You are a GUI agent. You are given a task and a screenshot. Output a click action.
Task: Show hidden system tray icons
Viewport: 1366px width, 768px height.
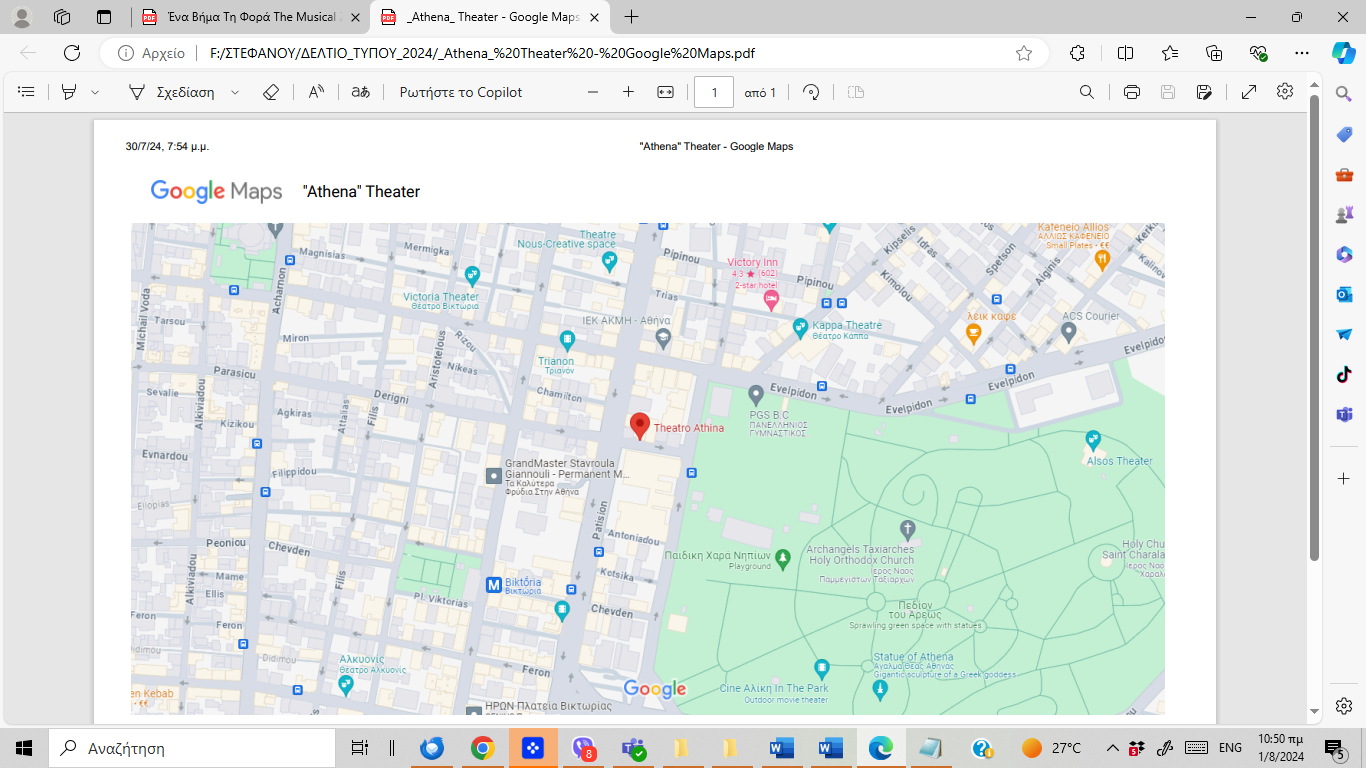[1112, 748]
